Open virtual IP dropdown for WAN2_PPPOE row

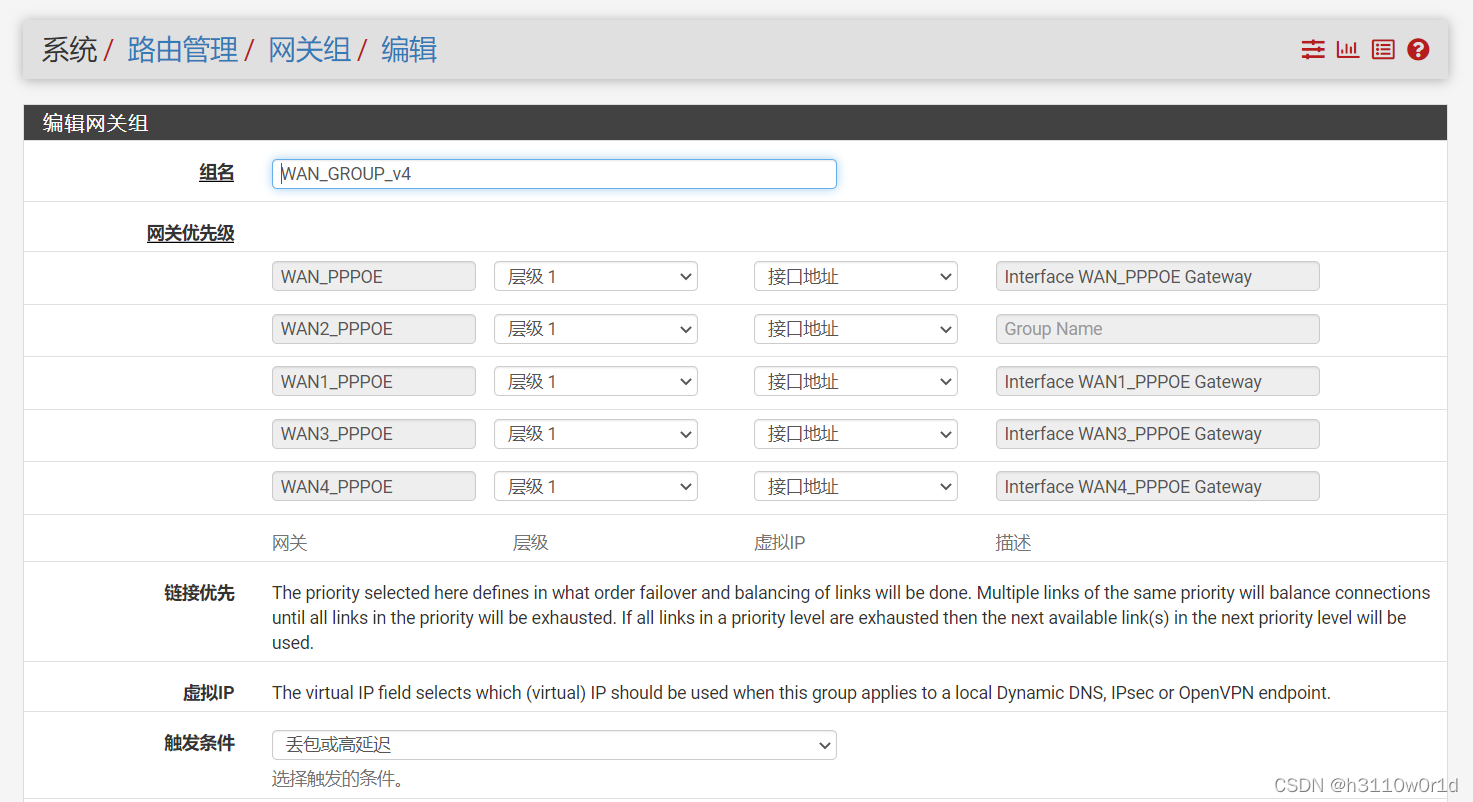(856, 329)
